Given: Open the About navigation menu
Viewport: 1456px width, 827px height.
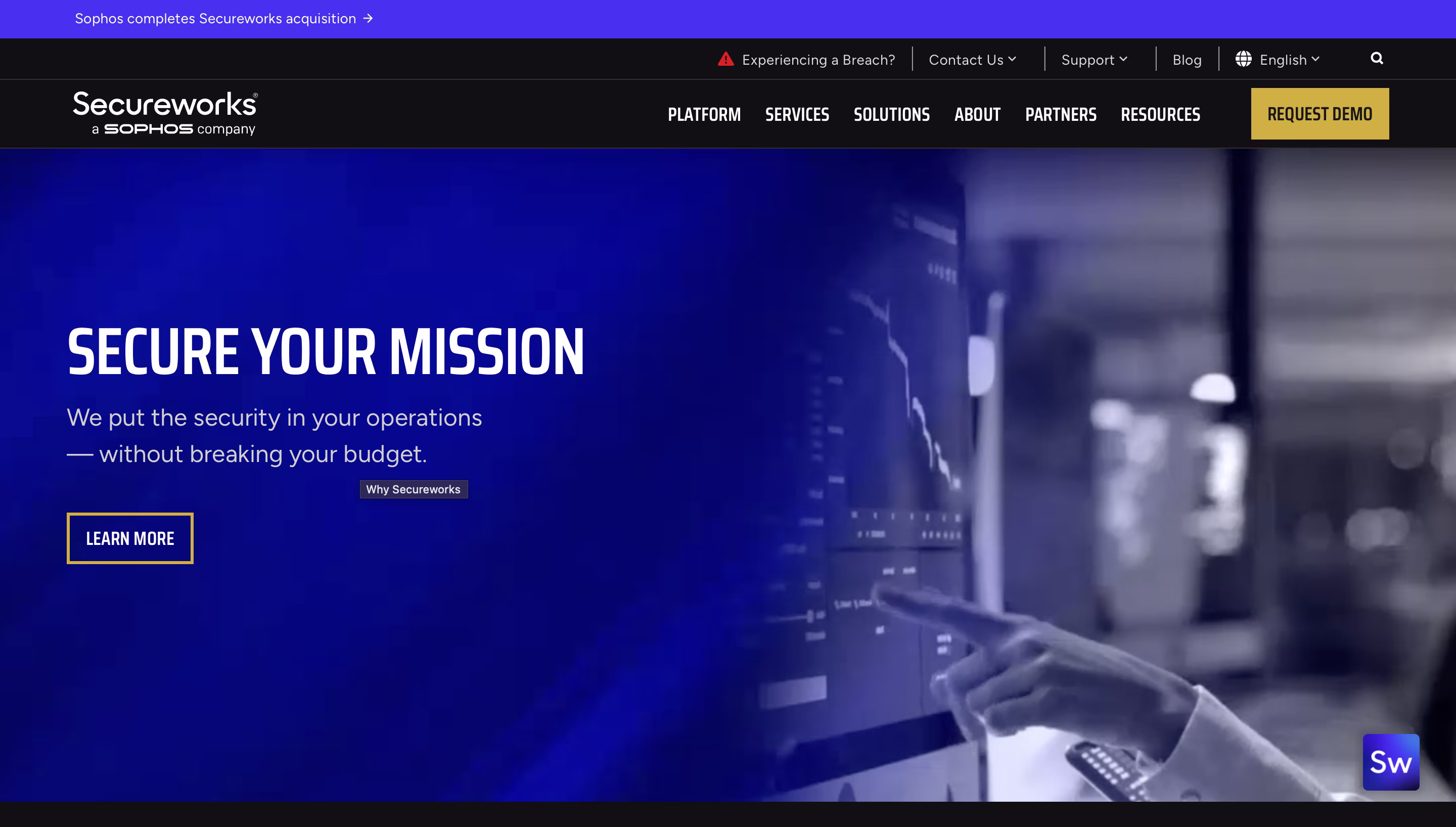Looking at the screenshot, I should (977, 115).
